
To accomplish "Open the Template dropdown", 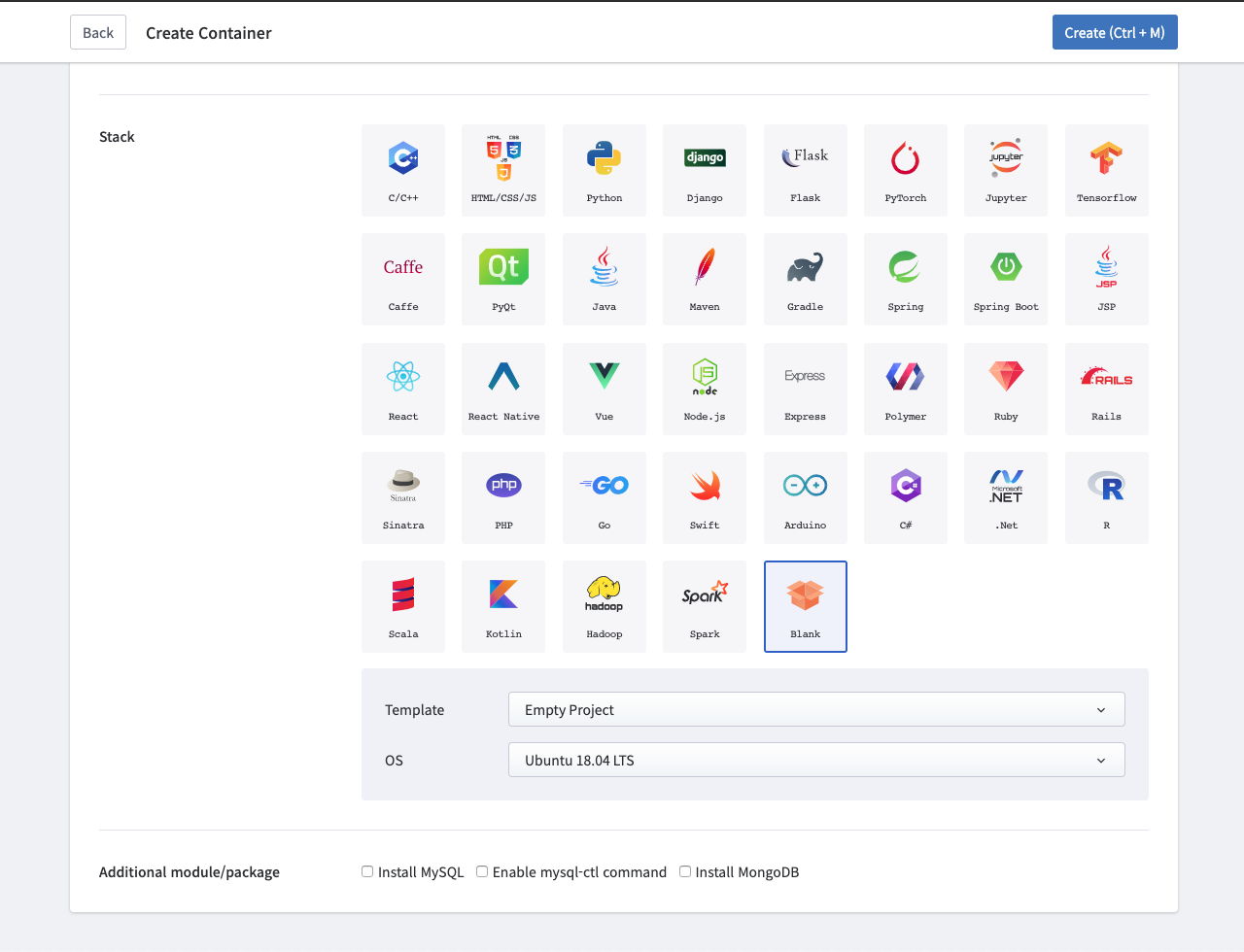I will (816, 709).
